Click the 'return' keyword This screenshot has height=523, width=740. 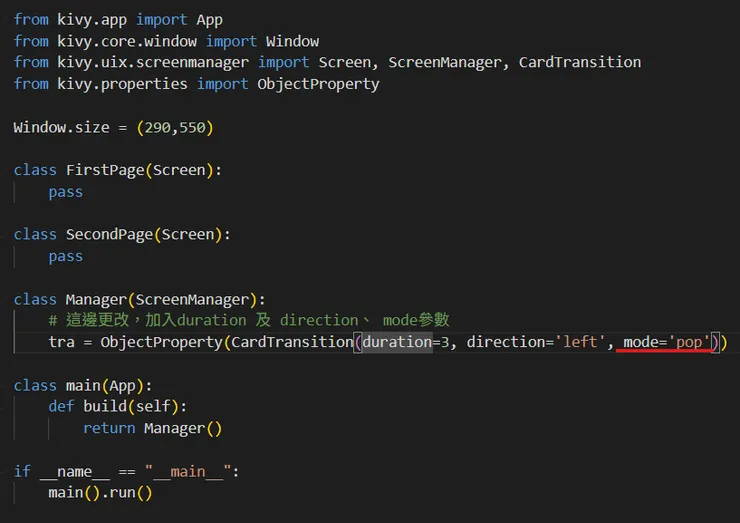click(x=109, y=428)
